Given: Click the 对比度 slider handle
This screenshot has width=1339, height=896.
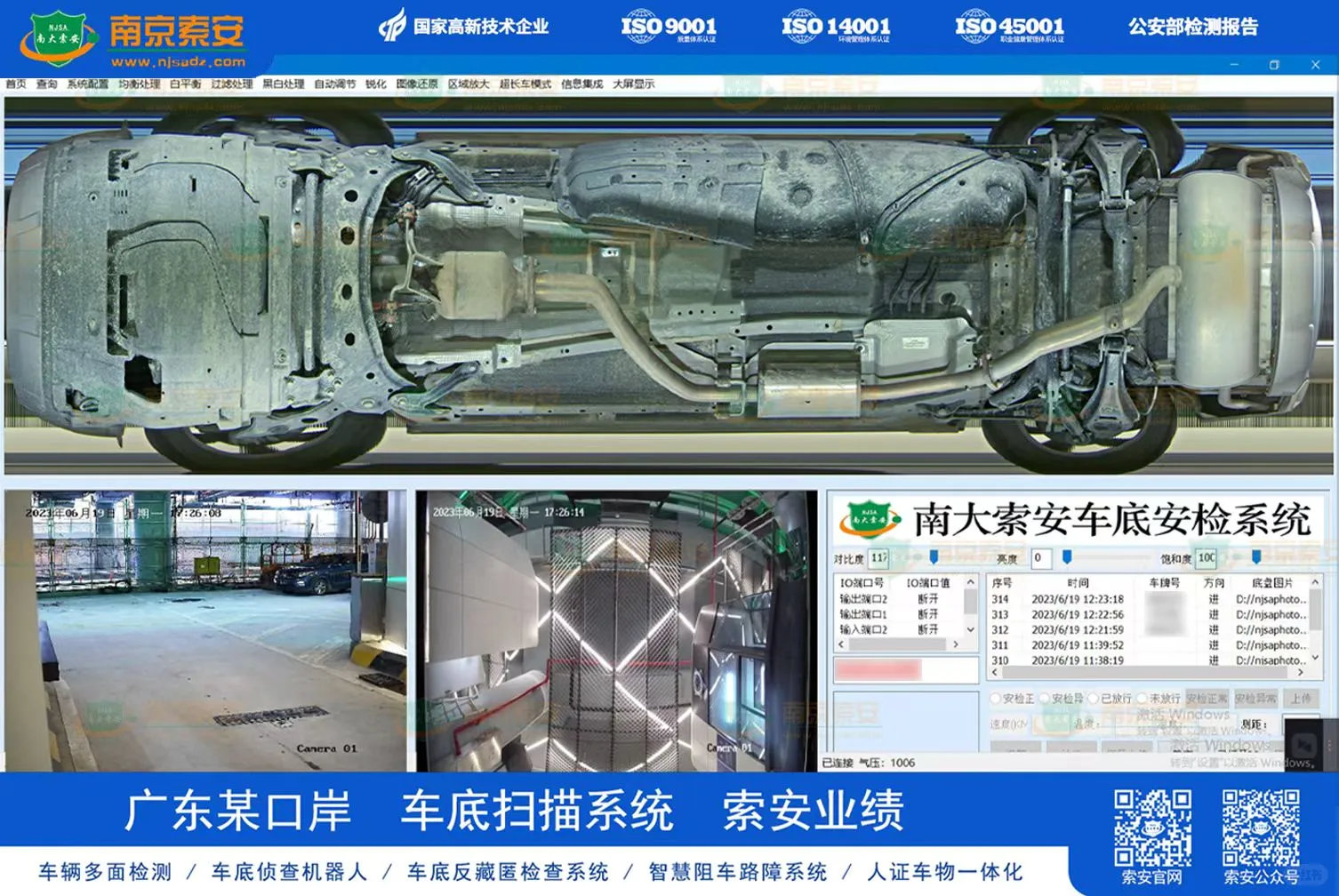Looking at the screenshot, I should tap(934, 556).
